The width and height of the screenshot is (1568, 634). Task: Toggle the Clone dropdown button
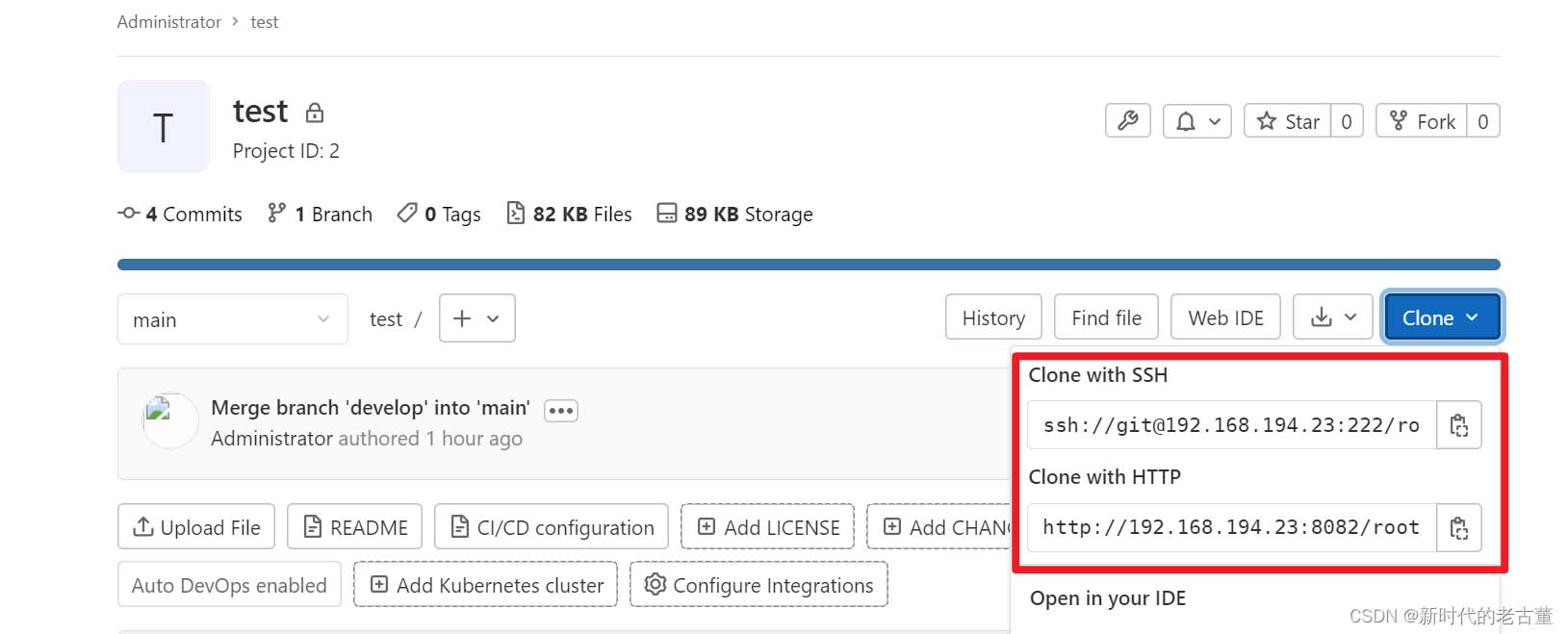(x=1441, y=317)
